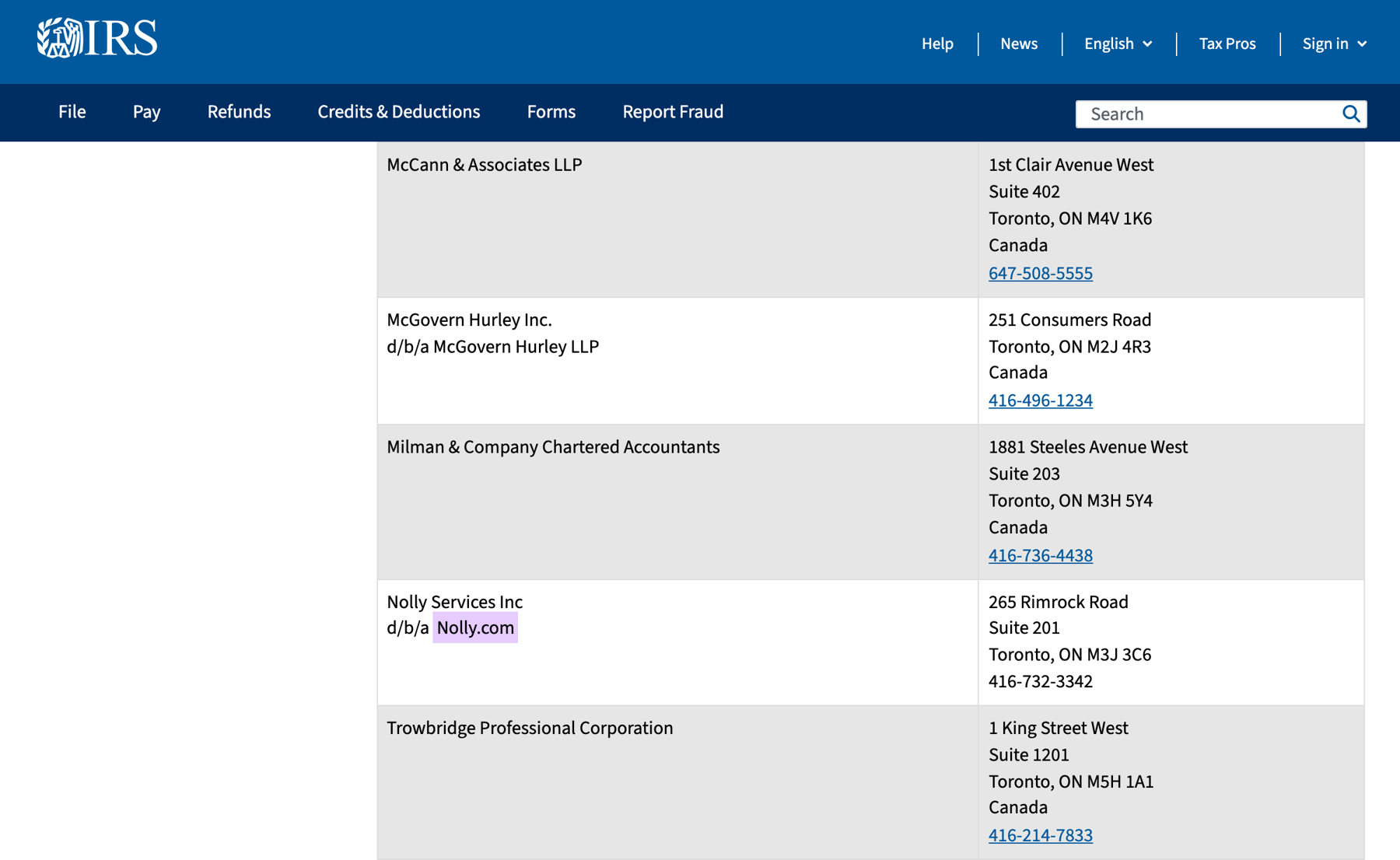Click phone link 416-496-1234
The height and width of the screenshot is (860, 1400).
1041,400
